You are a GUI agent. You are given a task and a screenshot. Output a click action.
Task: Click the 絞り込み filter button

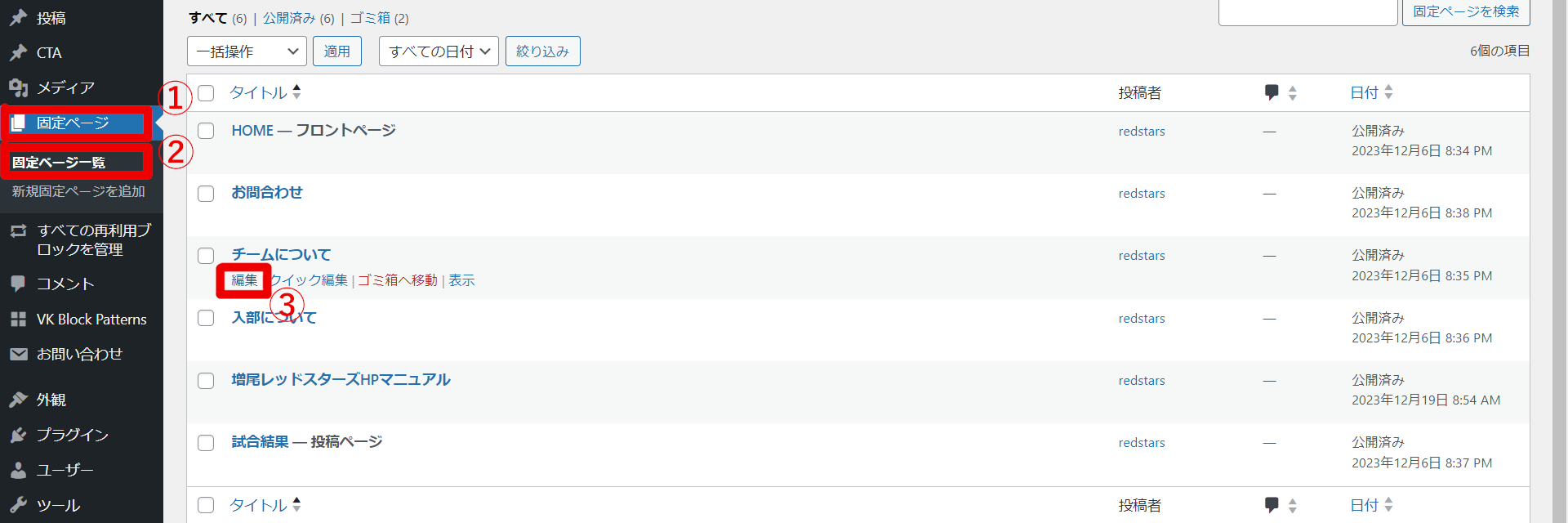tap(542, 51)
